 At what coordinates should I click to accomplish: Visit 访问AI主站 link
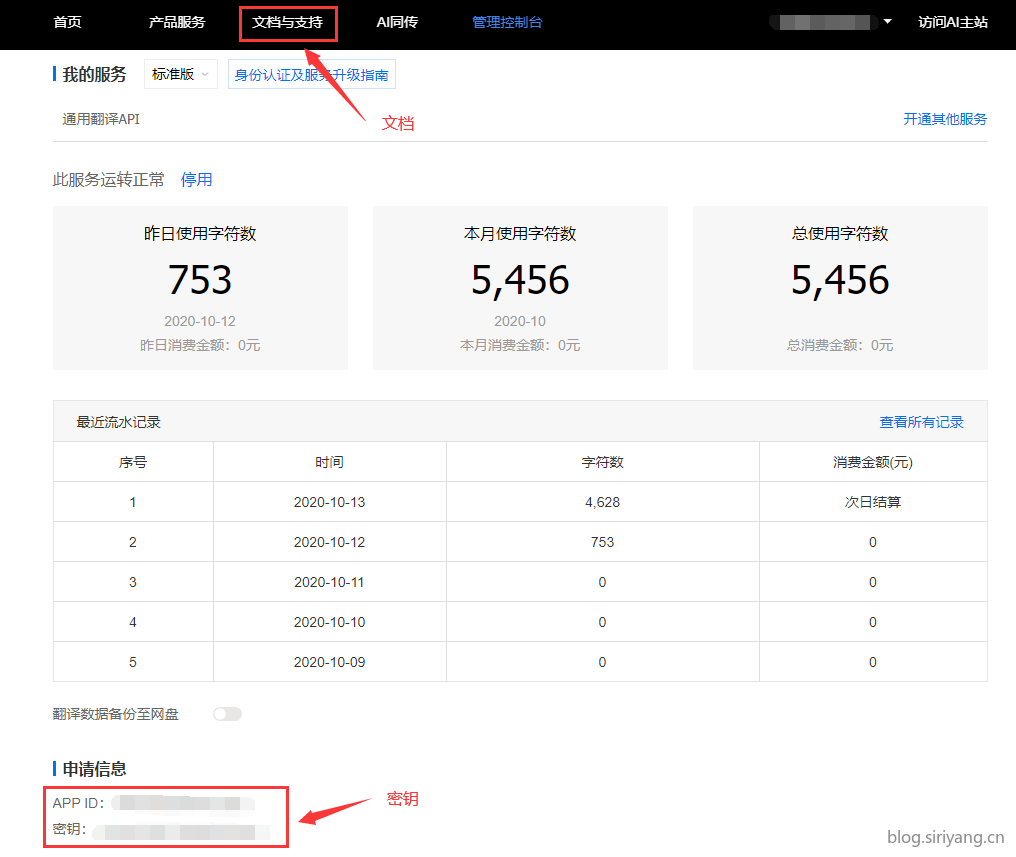pyautogui.click(x=952, y=22)
